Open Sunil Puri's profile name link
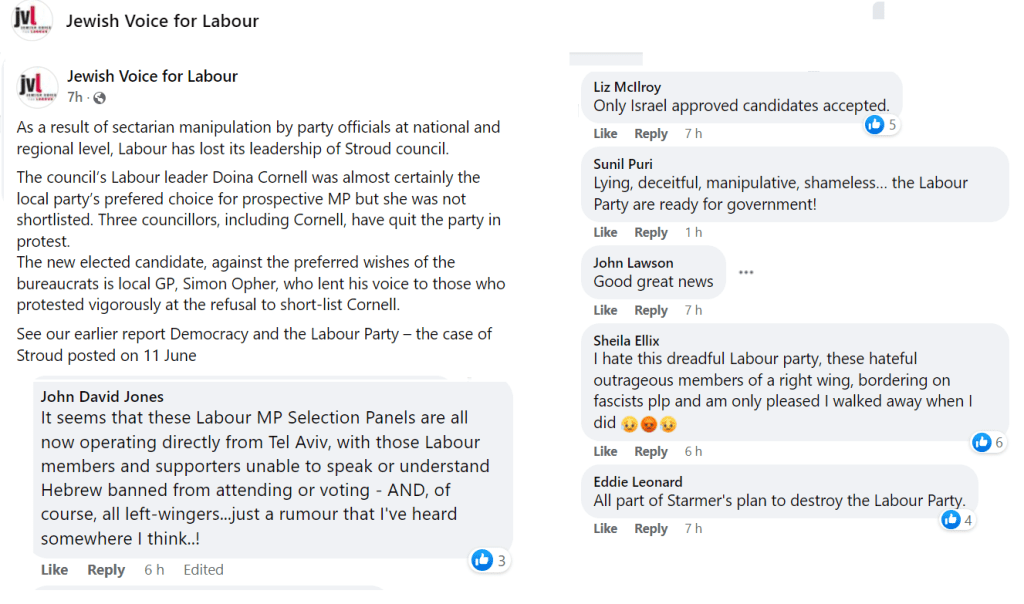Image resolution: width=1024 pixels, height=604 pixels. [623, 164]
